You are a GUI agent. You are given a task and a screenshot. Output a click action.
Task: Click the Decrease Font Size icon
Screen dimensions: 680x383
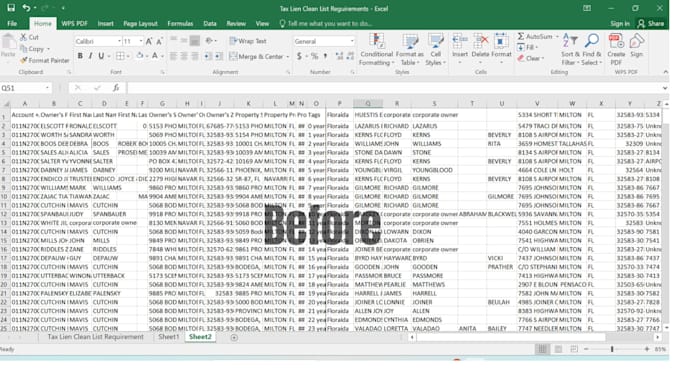(x=159, y=41)
